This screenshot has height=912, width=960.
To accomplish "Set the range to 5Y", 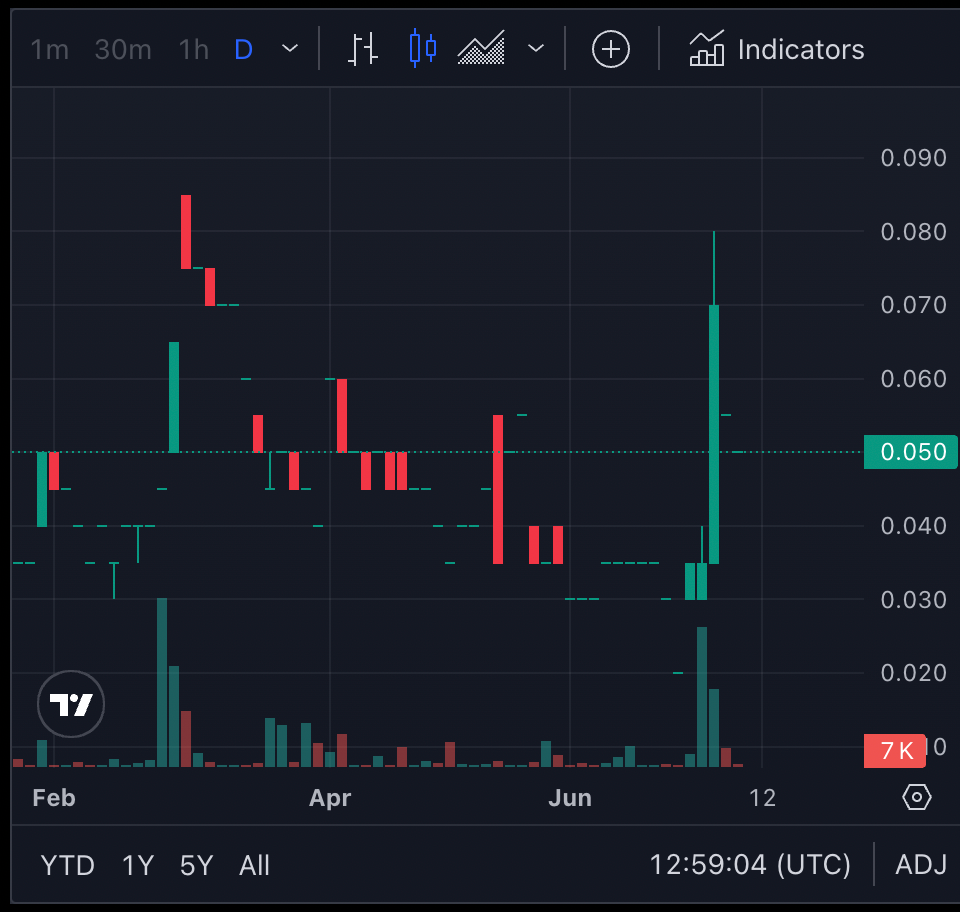I will point(197,865).
